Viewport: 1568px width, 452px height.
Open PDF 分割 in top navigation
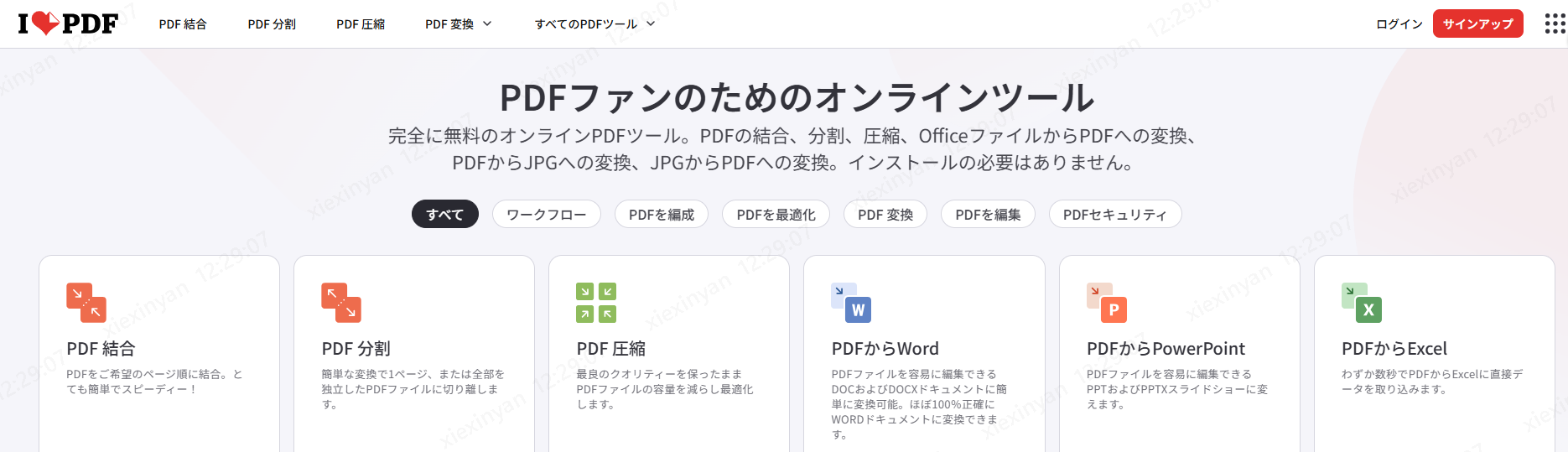pyautogui.click(x=272, y=24)
